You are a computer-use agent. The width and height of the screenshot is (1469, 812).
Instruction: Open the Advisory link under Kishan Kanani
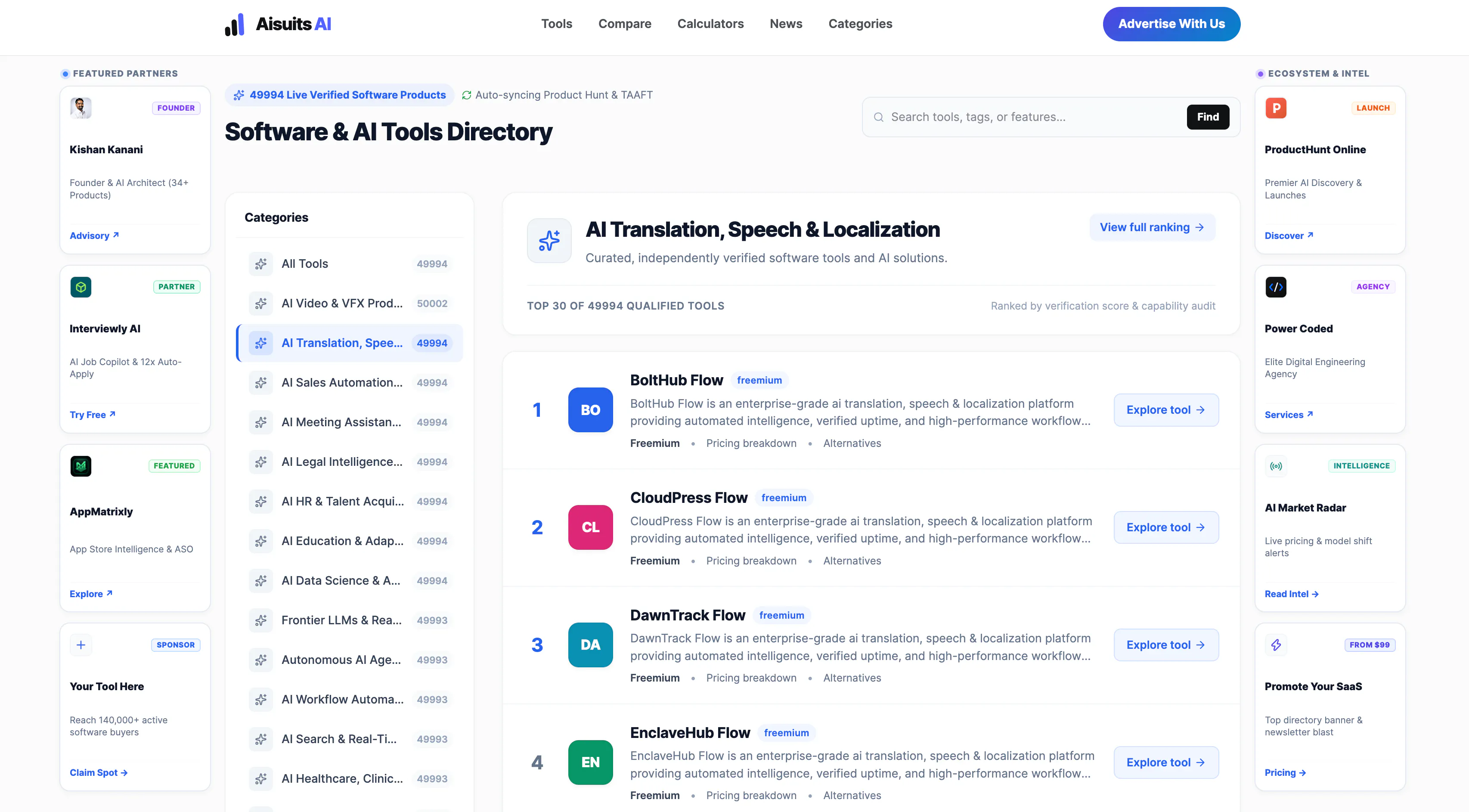tap(94, 236)
